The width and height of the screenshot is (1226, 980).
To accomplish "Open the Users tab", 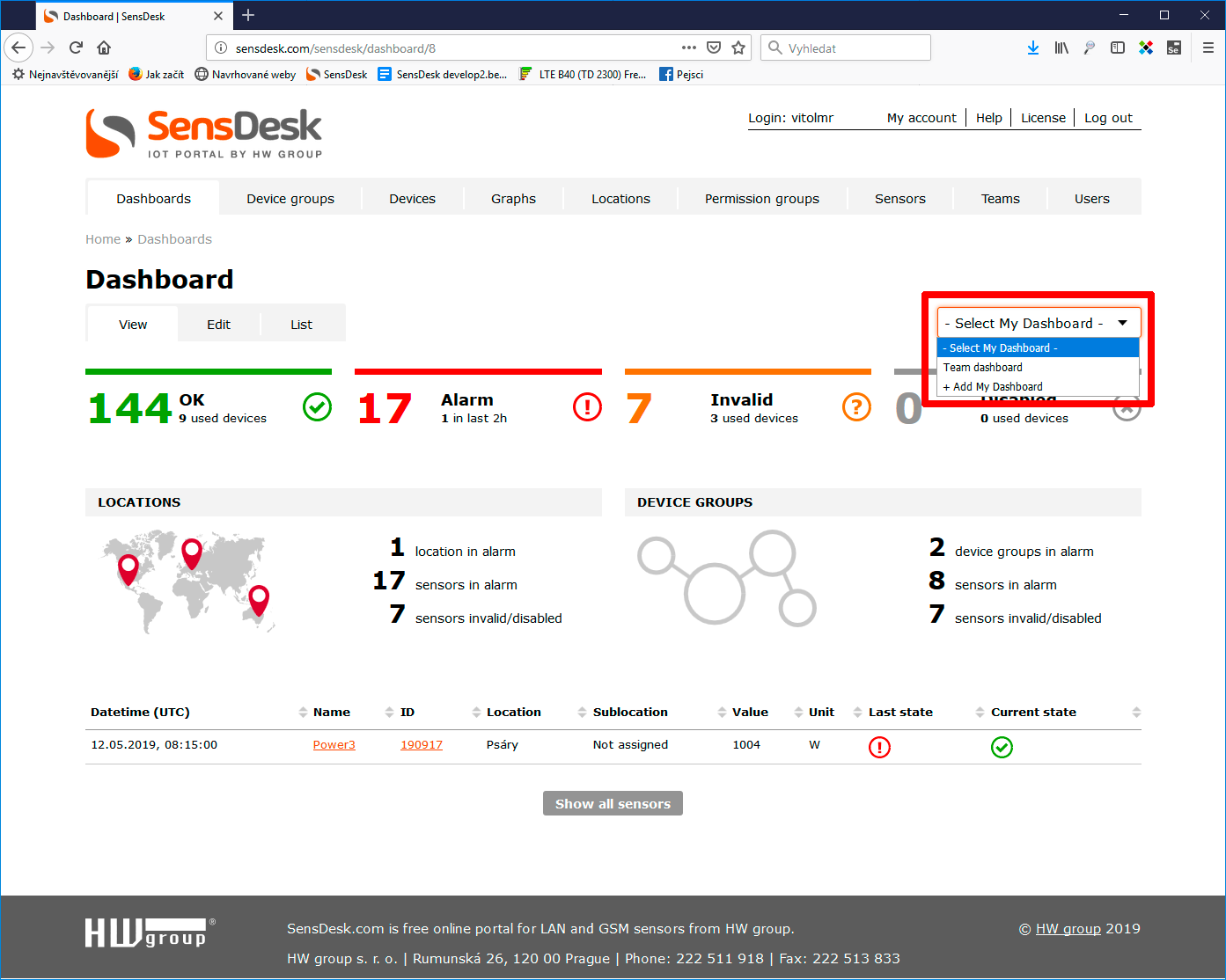I will 1091,198.
